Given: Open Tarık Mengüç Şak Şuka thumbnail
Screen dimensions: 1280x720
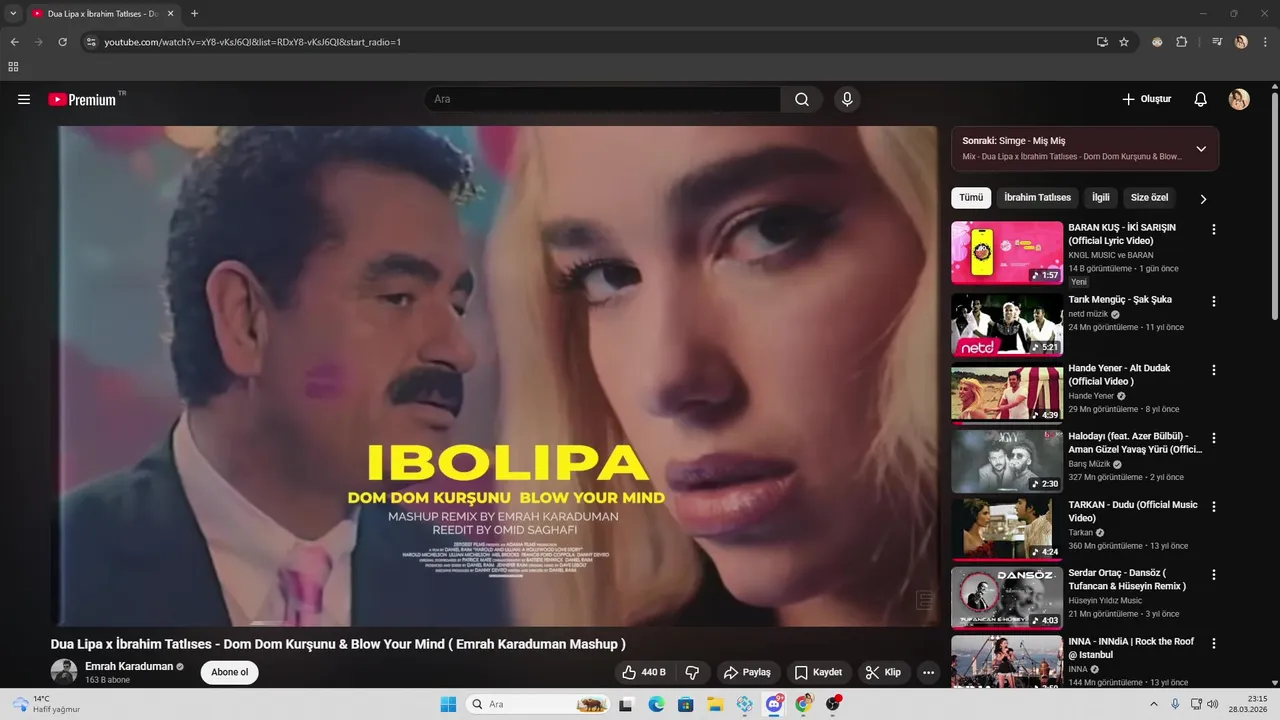Looking at the screenshot, I should tap(1007, 325).
